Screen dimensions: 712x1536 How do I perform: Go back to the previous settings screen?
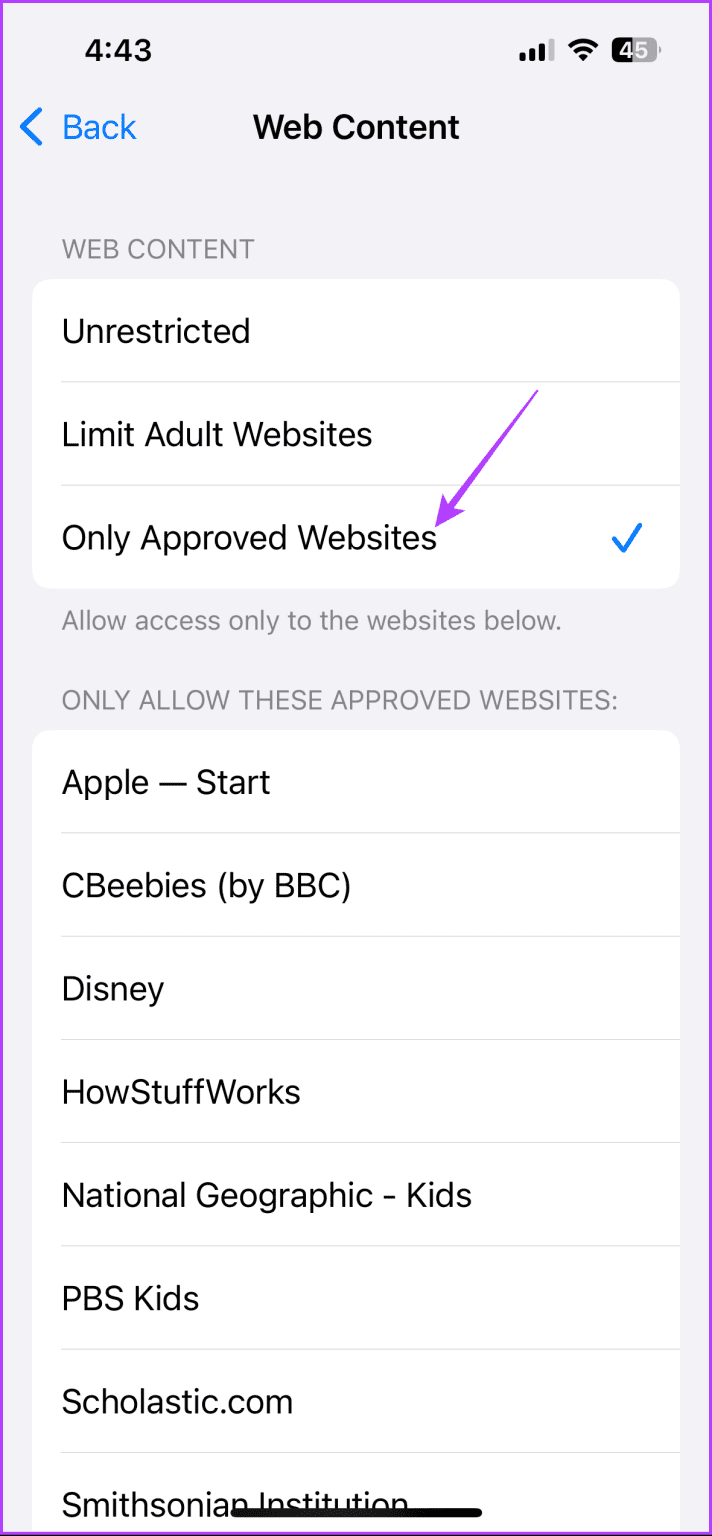click(x=78, y=127)
